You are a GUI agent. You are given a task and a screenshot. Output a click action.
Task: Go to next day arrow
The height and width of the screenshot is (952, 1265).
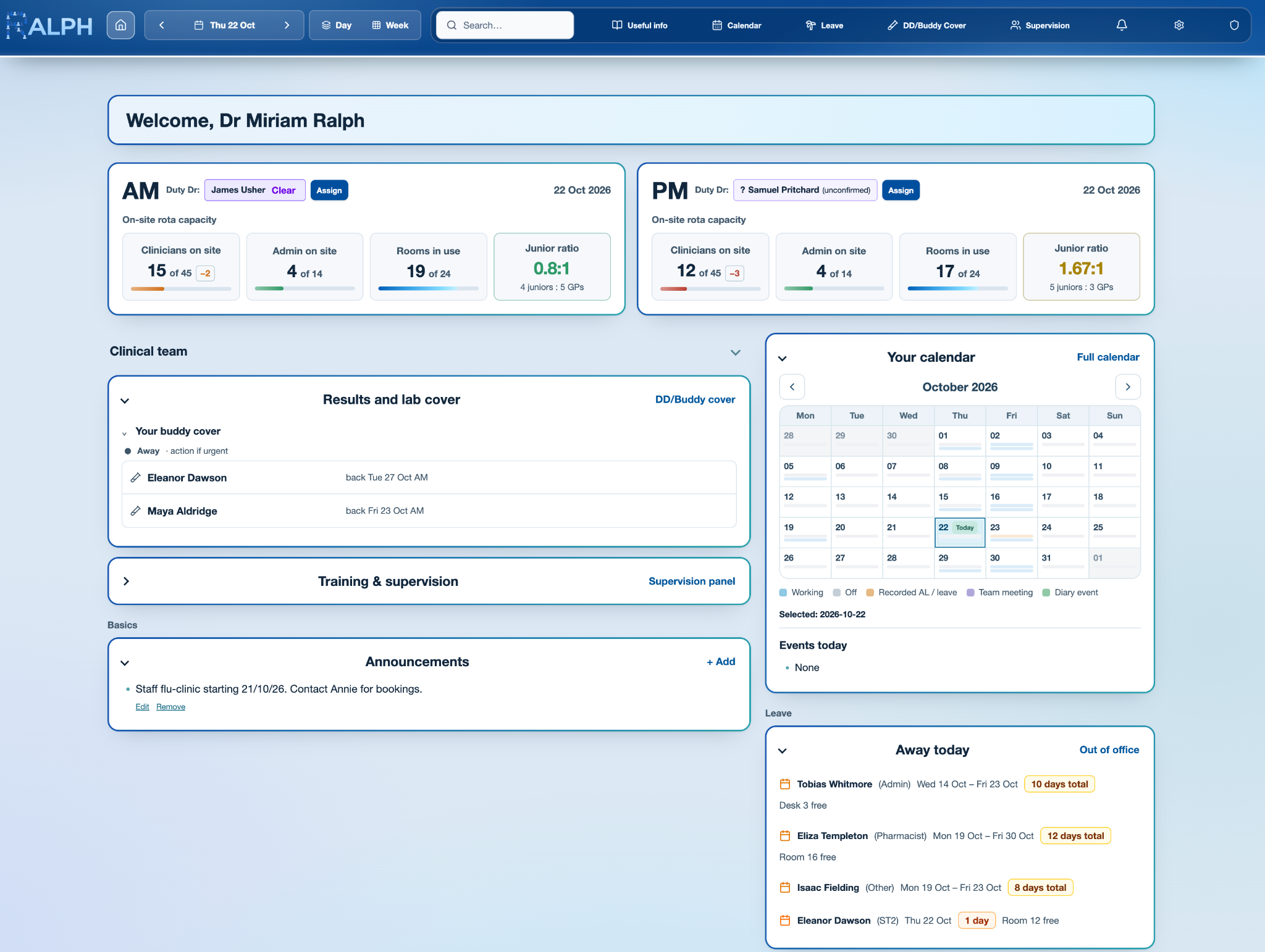pyautogui.click(x=287, y=25)
